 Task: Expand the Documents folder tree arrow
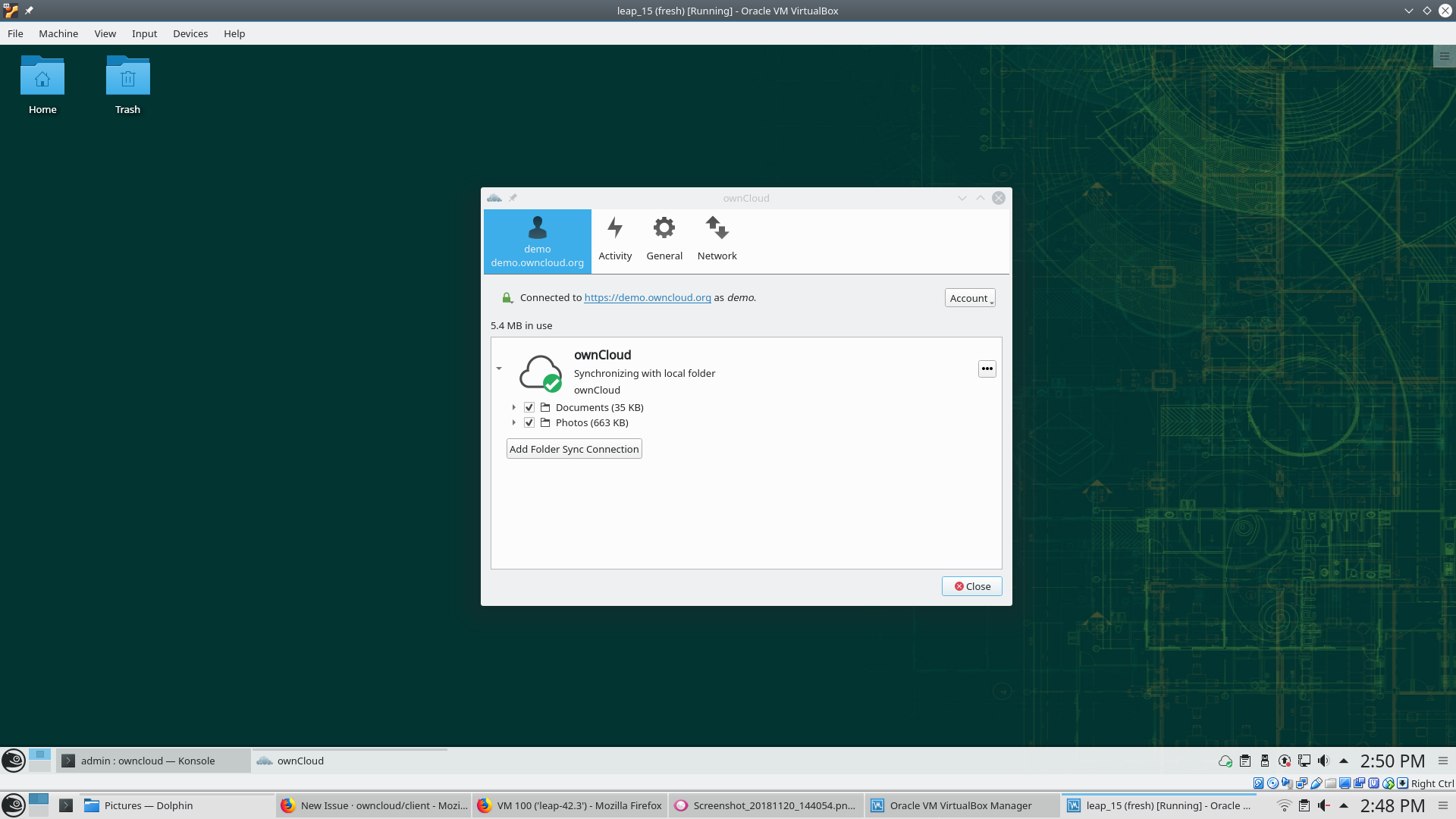(513, 408)
